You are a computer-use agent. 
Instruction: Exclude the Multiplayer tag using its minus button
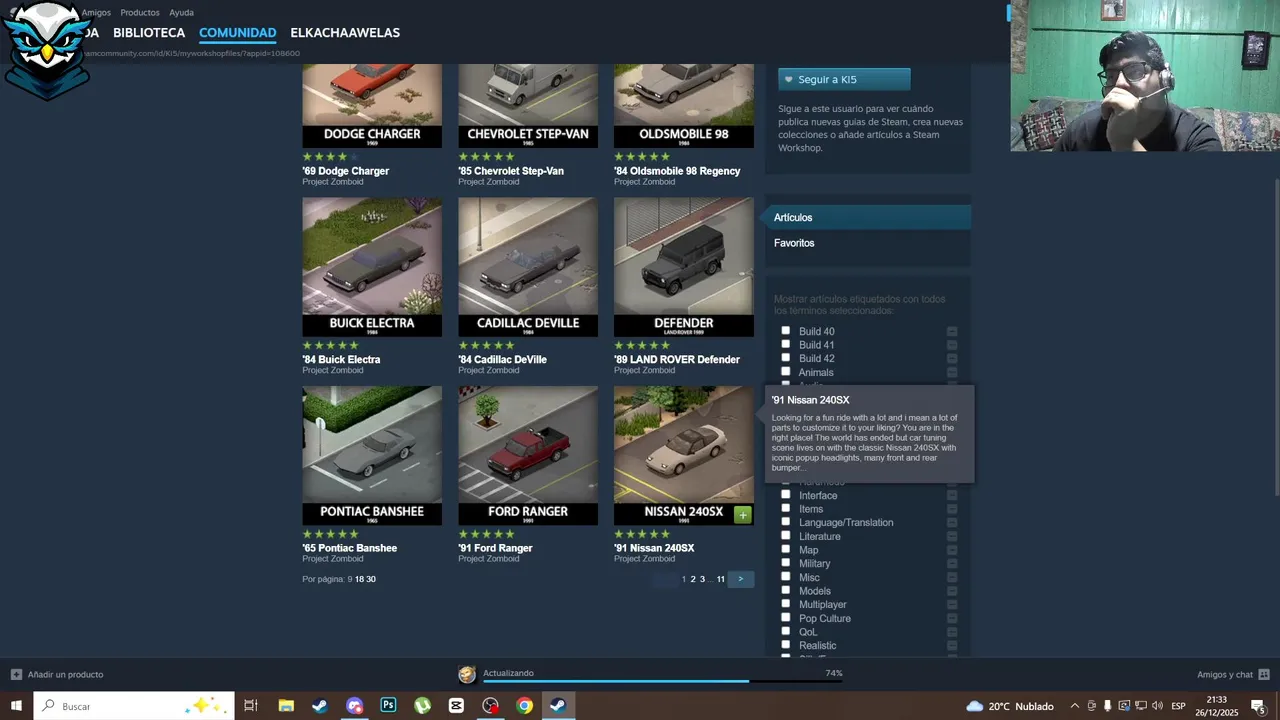point(952,605)
